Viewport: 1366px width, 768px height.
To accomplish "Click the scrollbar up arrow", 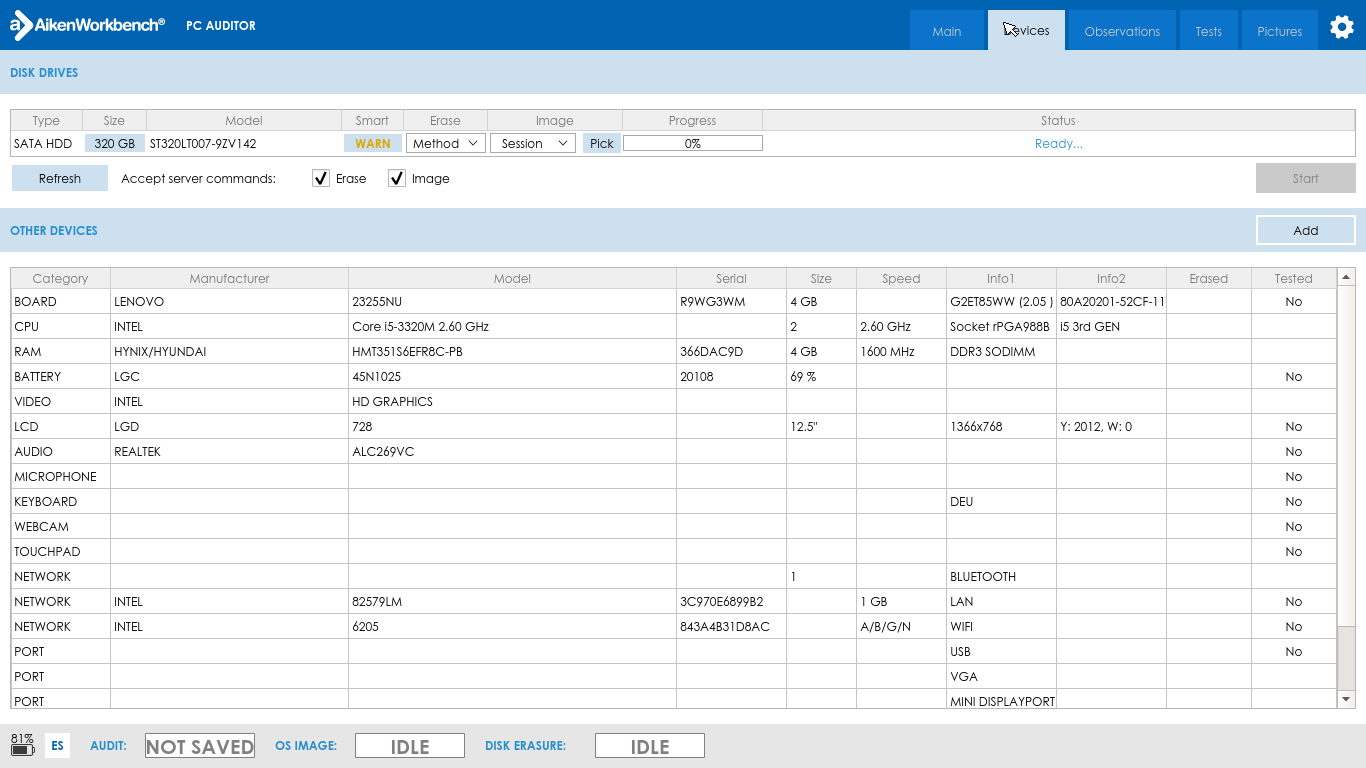I will [x=1346, y=277].
